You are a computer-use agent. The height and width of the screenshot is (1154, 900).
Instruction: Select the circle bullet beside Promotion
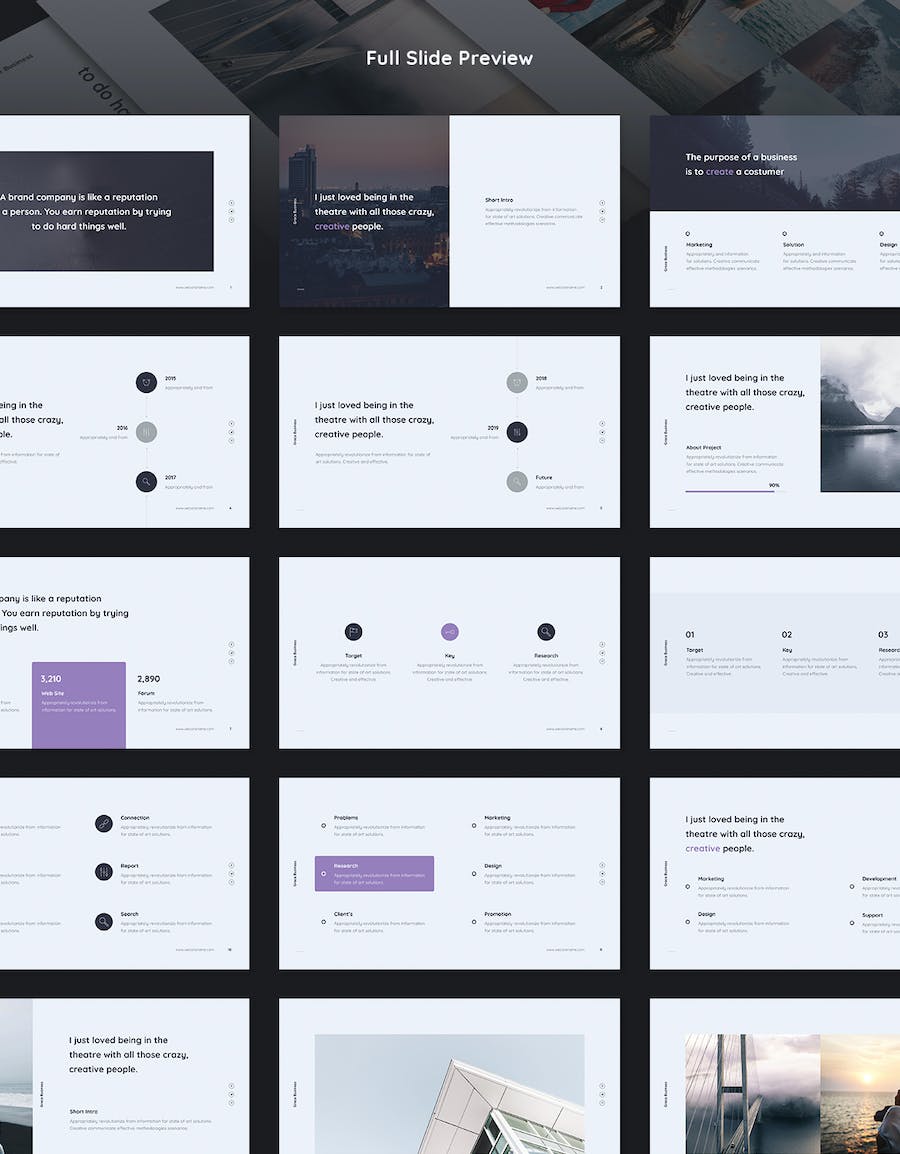point(473,922)
